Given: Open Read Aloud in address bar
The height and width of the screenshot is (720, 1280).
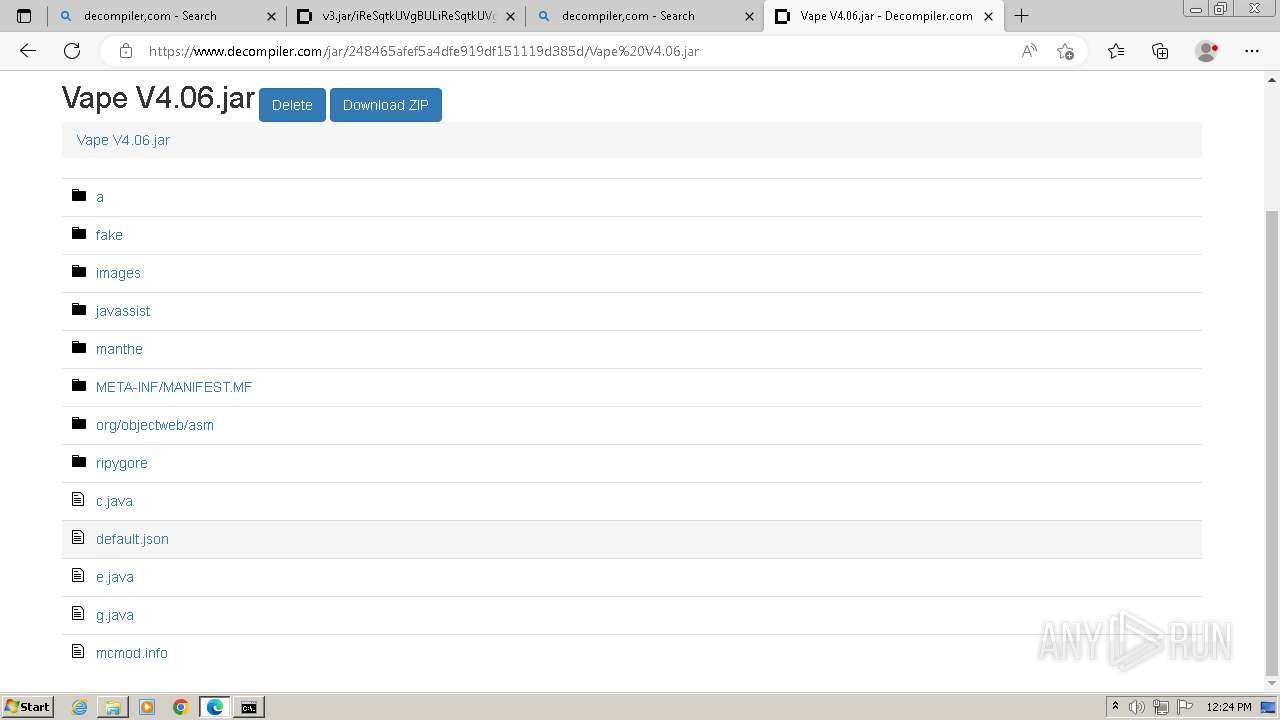Looking at the screenshot, I should point(1029,51).
